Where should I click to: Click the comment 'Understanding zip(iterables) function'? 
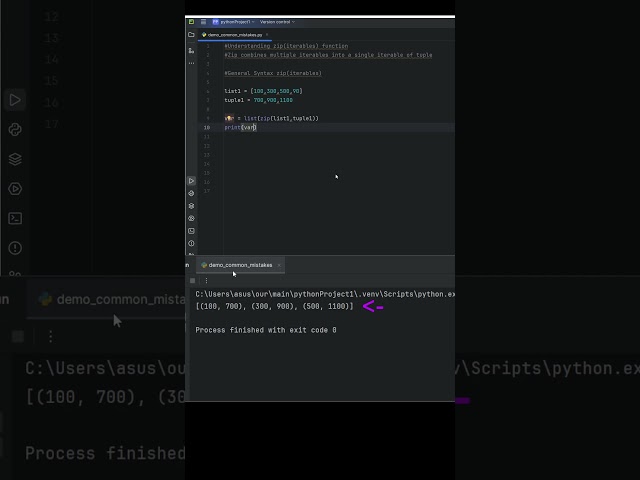point(286,46)
